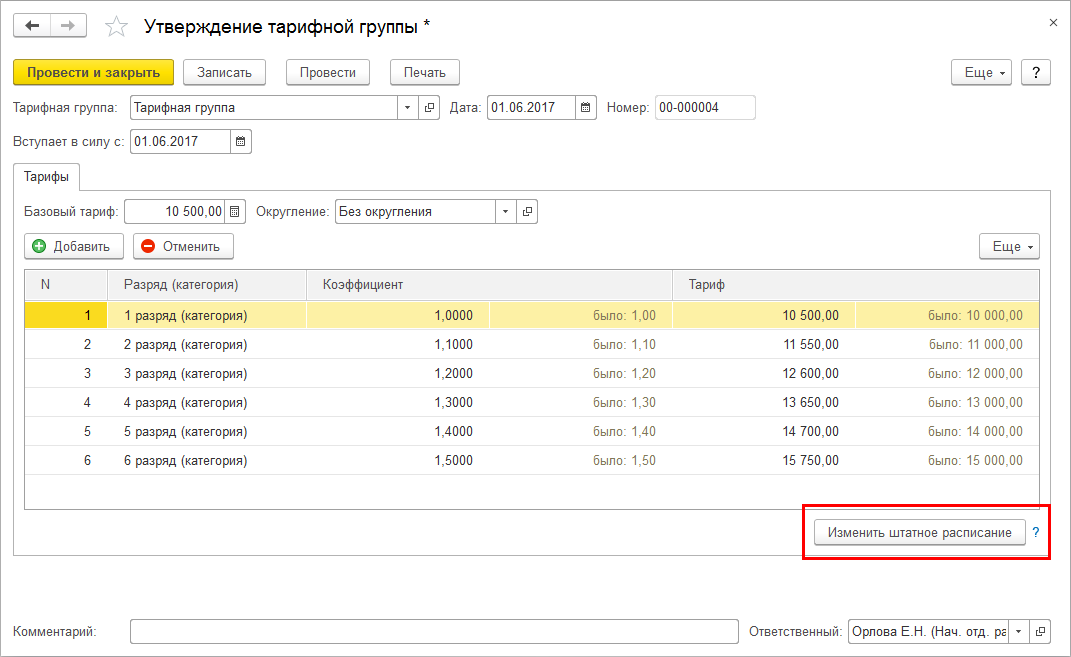
Task: Click the Провести button
Action: tap(328, 72)
